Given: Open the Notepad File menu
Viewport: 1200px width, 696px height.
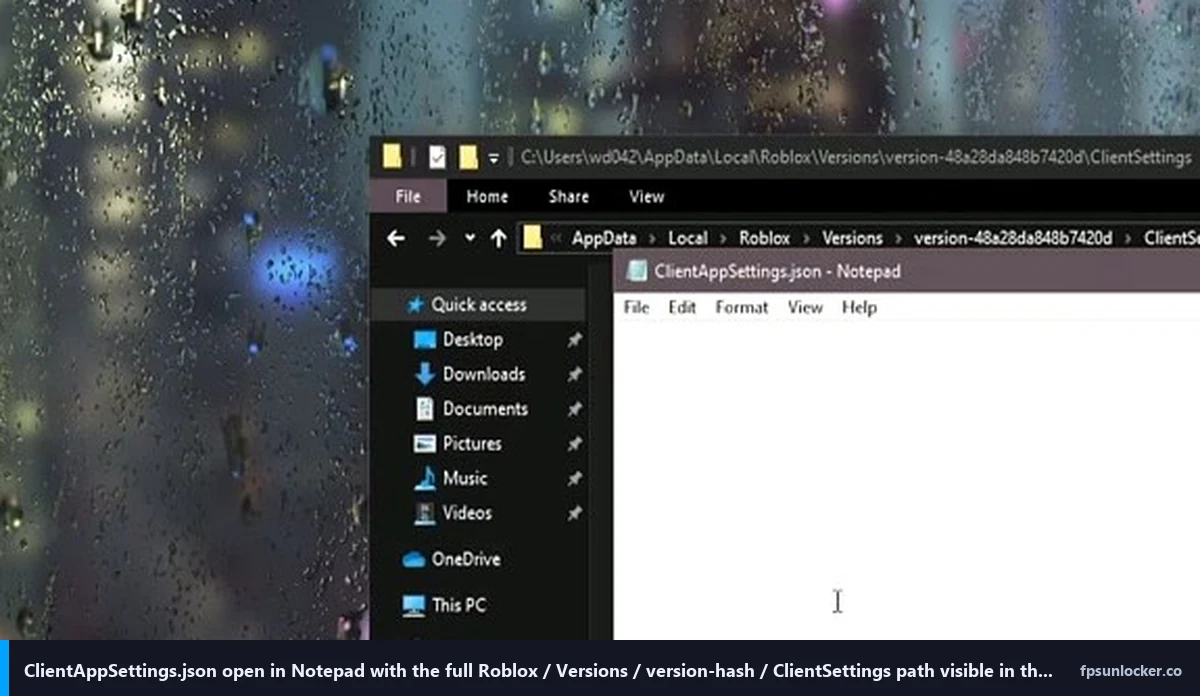Looking at the screenshot, I should point(636,307).
